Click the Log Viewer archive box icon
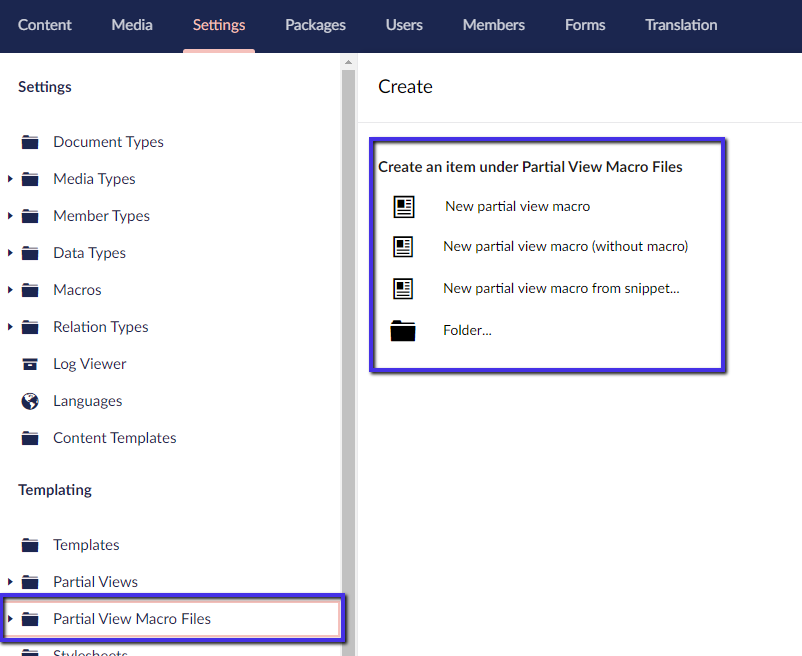This screenshot has width=802, height=656. pos(31,364)
